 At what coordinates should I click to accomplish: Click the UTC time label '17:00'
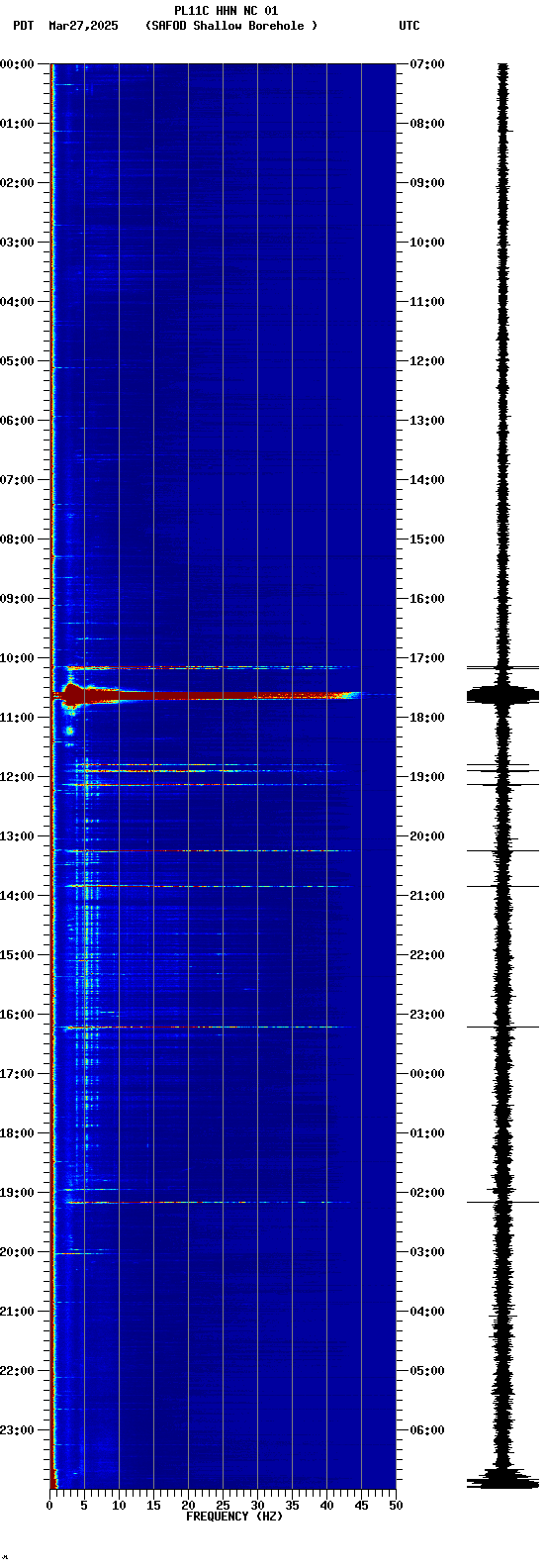(427, 658)
